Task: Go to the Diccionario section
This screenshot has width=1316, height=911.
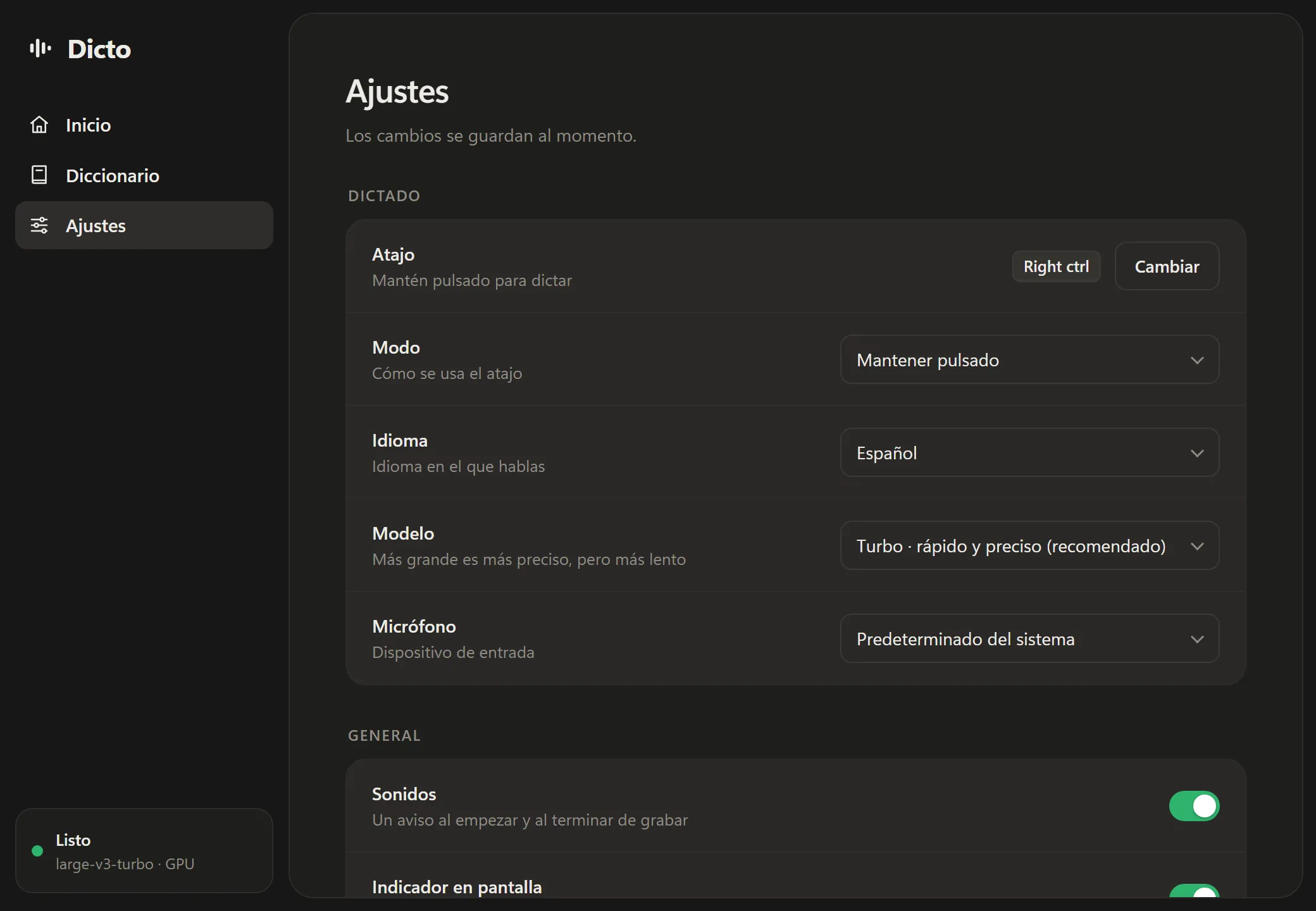Action: (144, 175)
